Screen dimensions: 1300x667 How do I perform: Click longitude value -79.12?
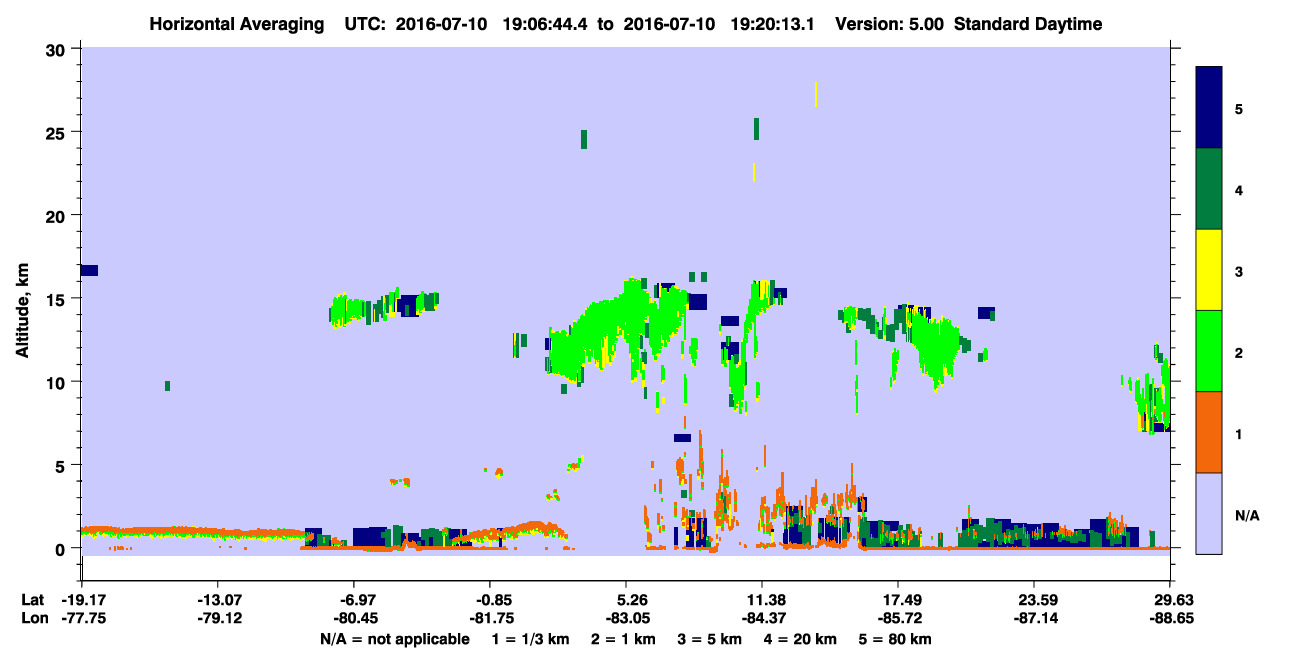click(x=218, y=619)
